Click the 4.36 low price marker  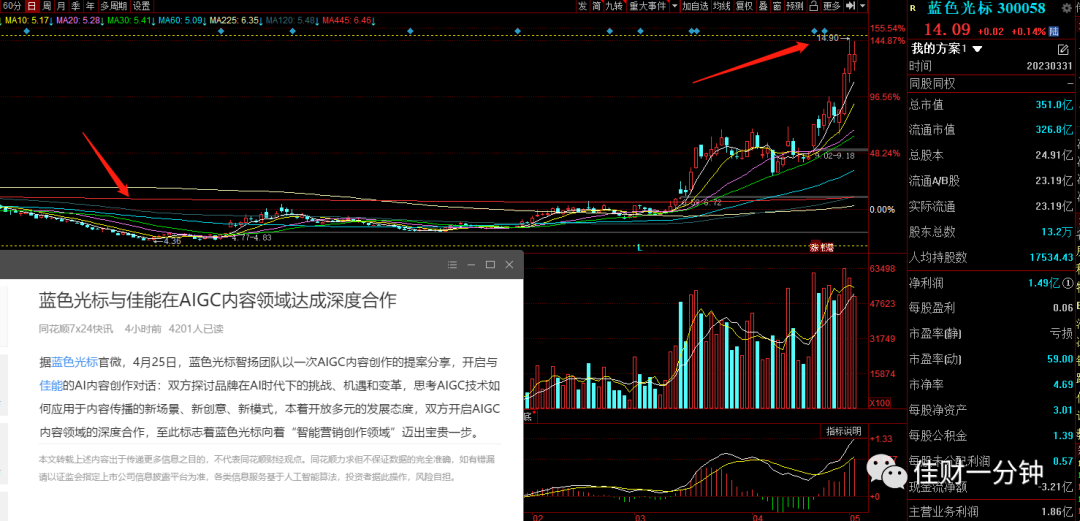[x=170, y=241]
